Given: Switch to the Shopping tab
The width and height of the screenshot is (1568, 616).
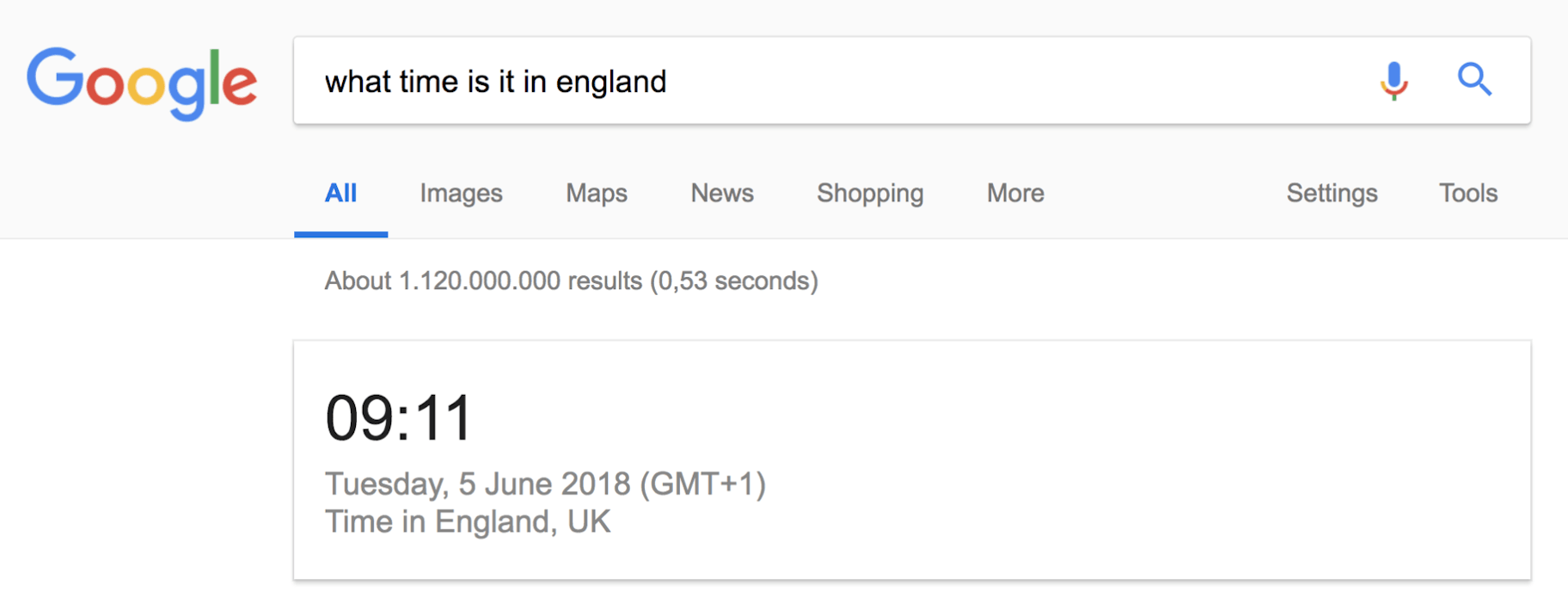Looking at the screenshot, I should (x=870, y=194).
